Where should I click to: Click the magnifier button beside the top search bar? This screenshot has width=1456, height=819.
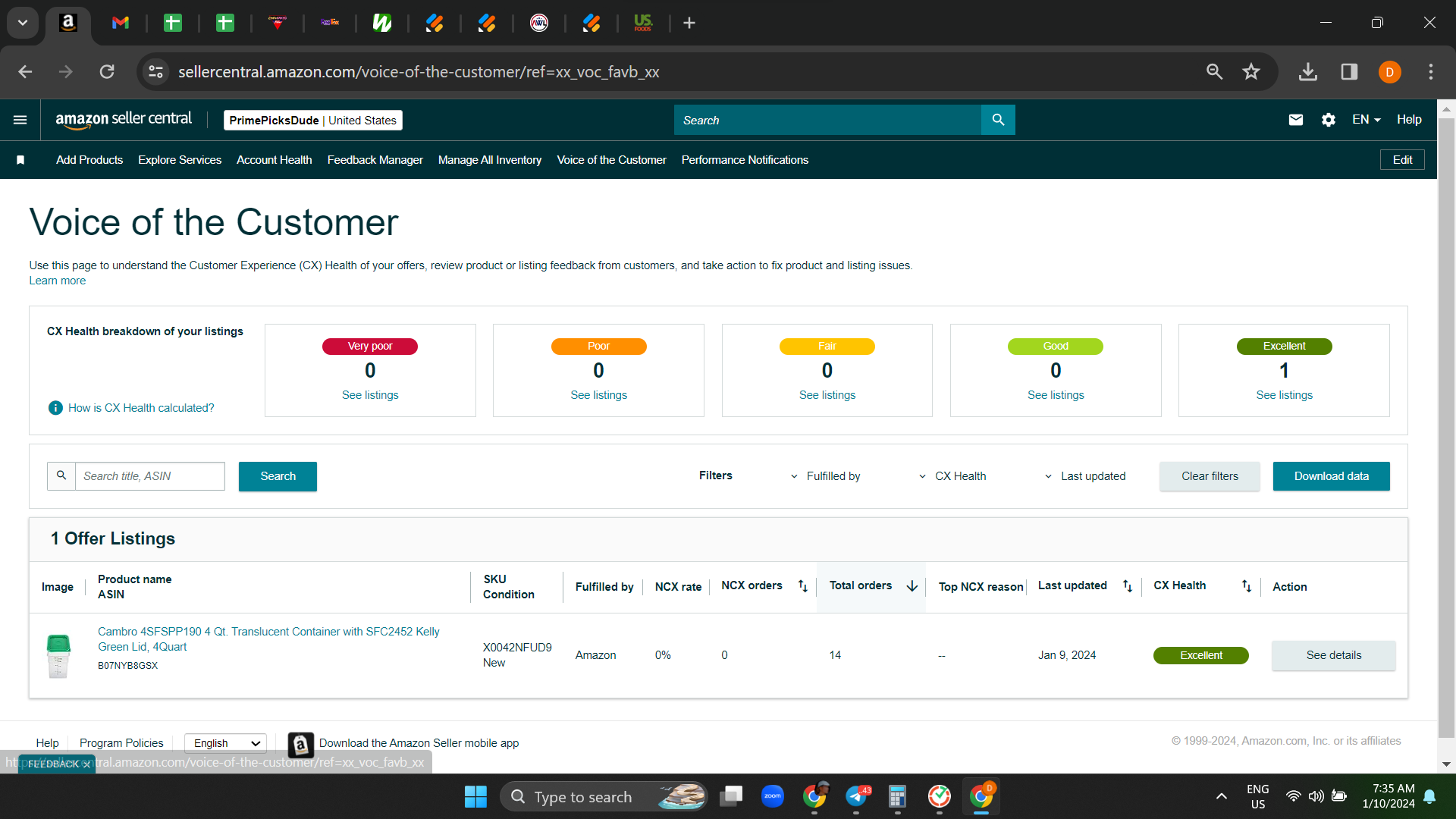point(998,120)
